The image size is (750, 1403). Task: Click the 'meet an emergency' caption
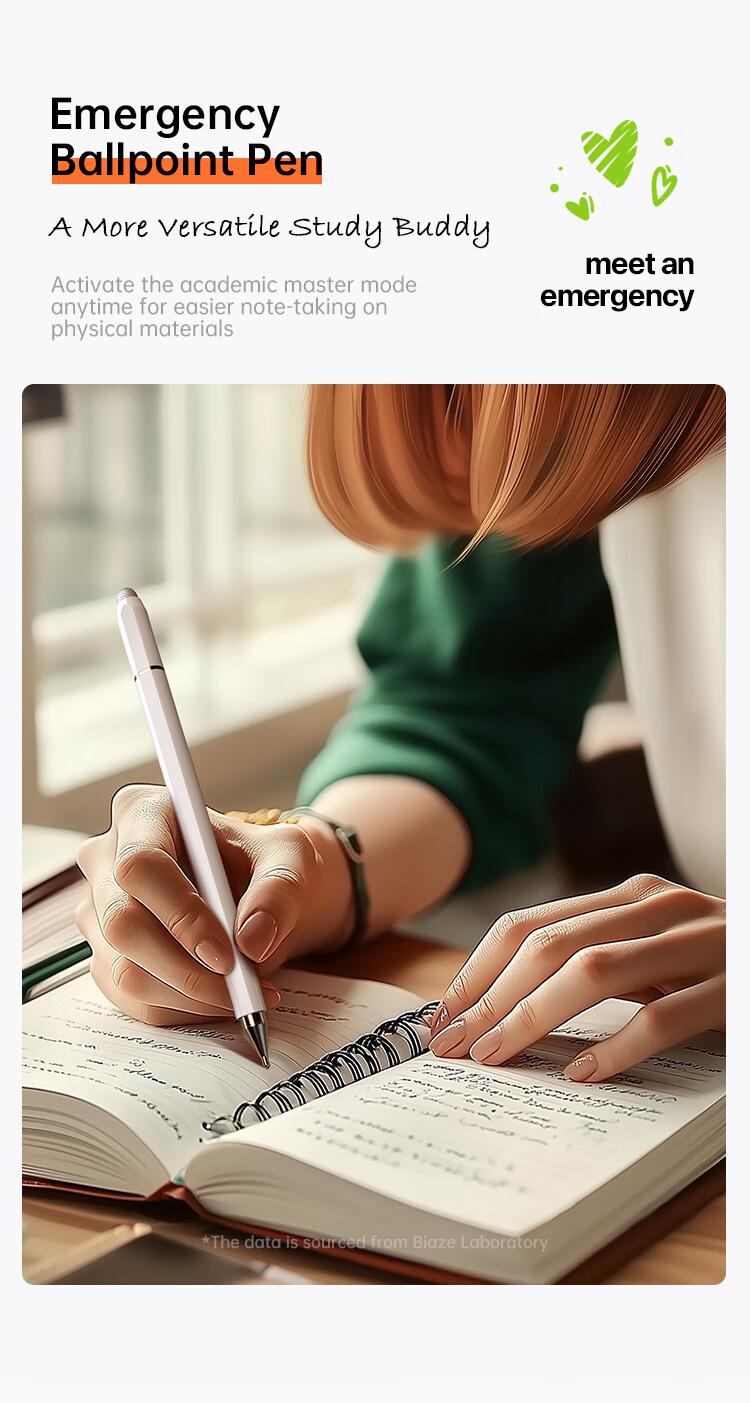(x=617, y=280)
